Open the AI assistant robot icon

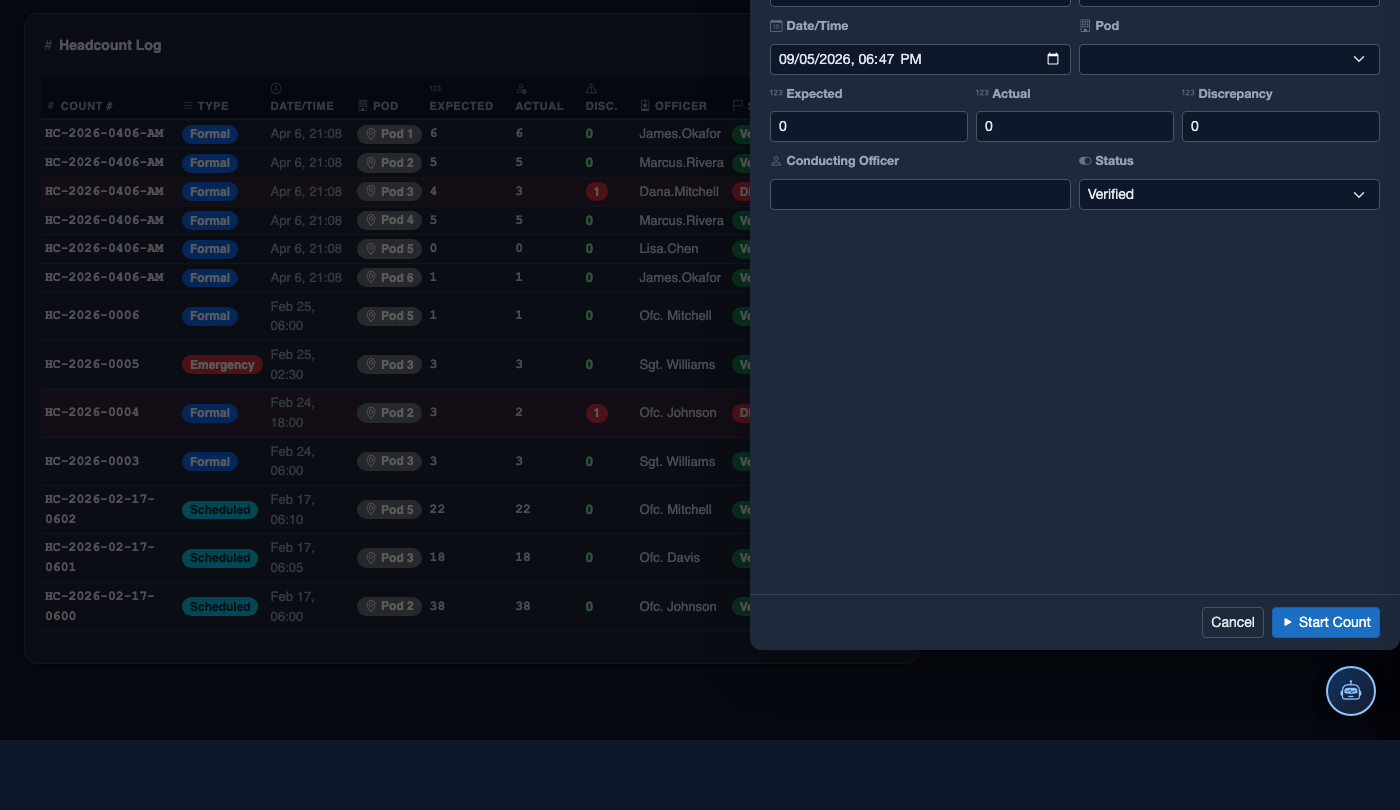(1350, 691)
